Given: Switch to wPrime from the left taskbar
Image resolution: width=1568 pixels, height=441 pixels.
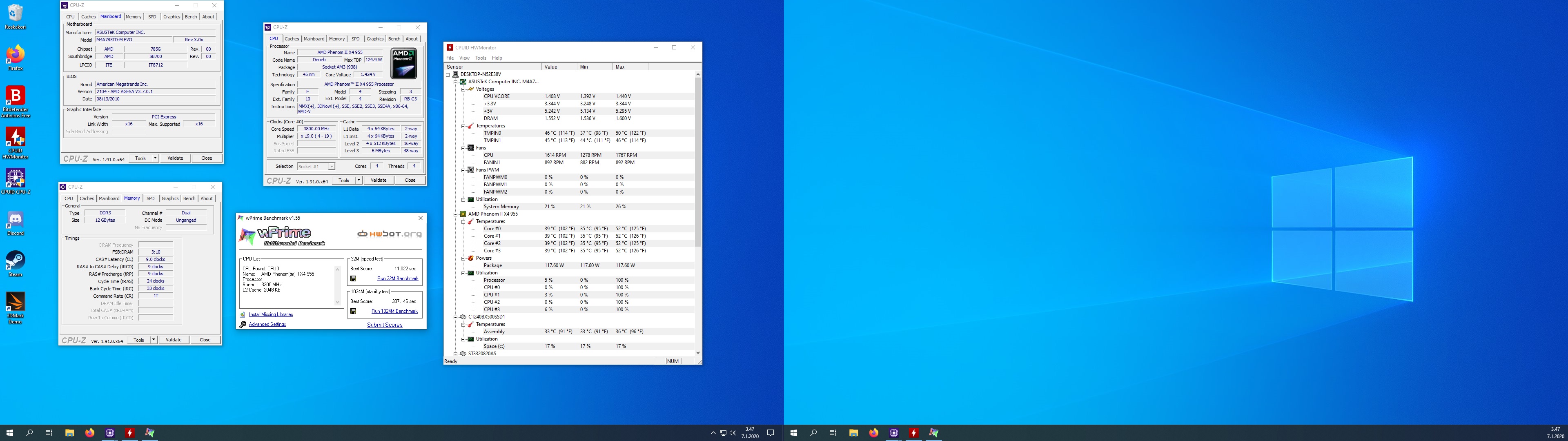Looking at the screenshot, I should point(150,433).
